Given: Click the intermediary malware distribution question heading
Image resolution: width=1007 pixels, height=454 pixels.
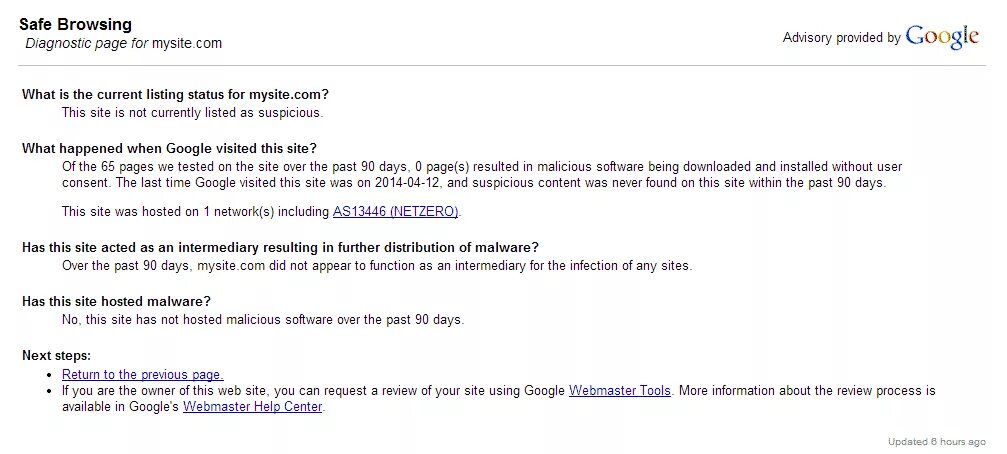Looking at the screenshot, I should 280,247.
